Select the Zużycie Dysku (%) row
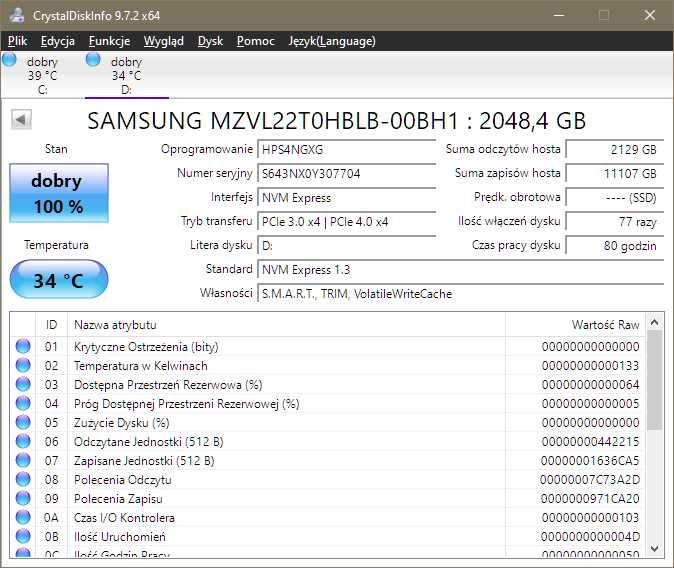674x568 pixels. 327,423
